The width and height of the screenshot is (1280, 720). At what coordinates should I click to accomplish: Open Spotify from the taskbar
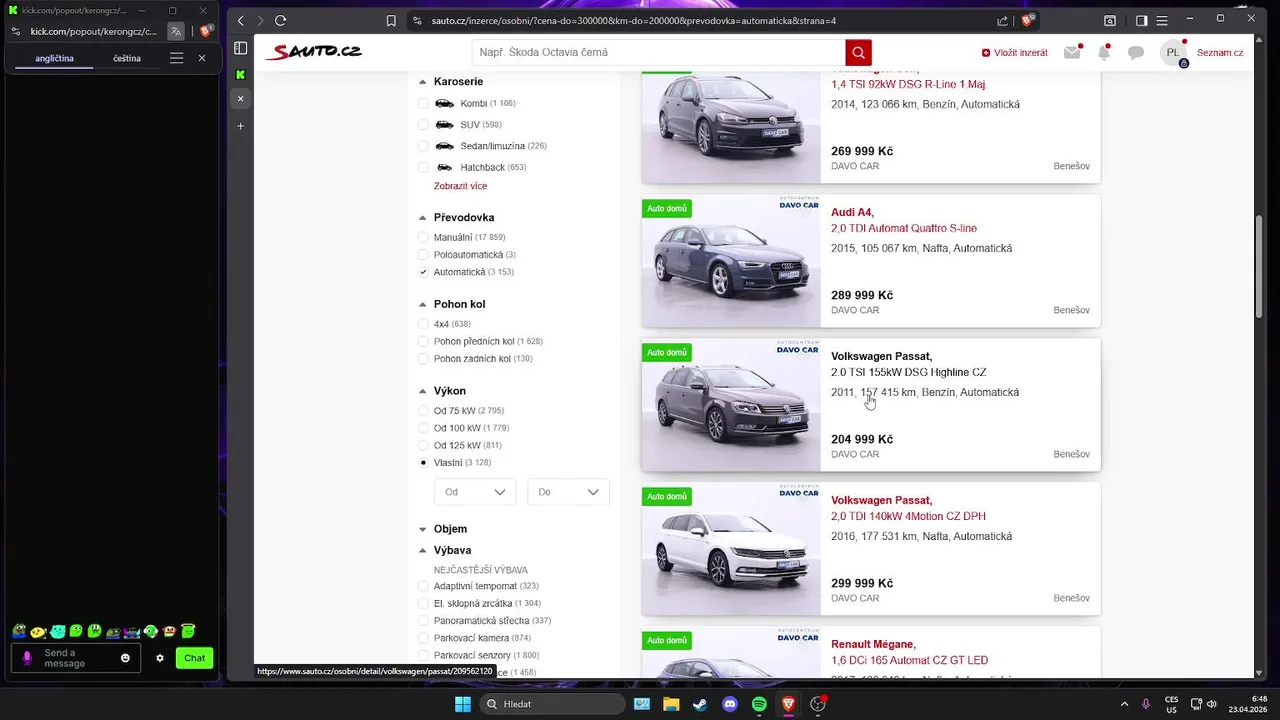[x=759, y=704]
